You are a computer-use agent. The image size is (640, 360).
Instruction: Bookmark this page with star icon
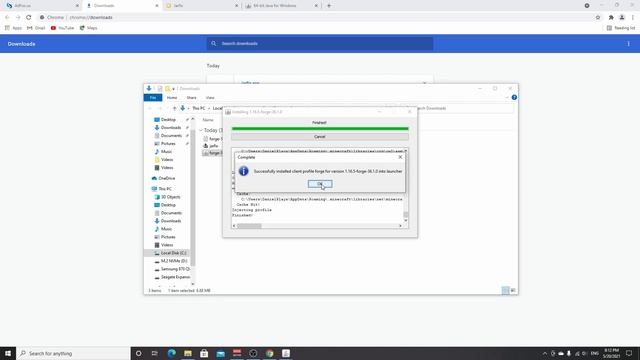point(598,17)
